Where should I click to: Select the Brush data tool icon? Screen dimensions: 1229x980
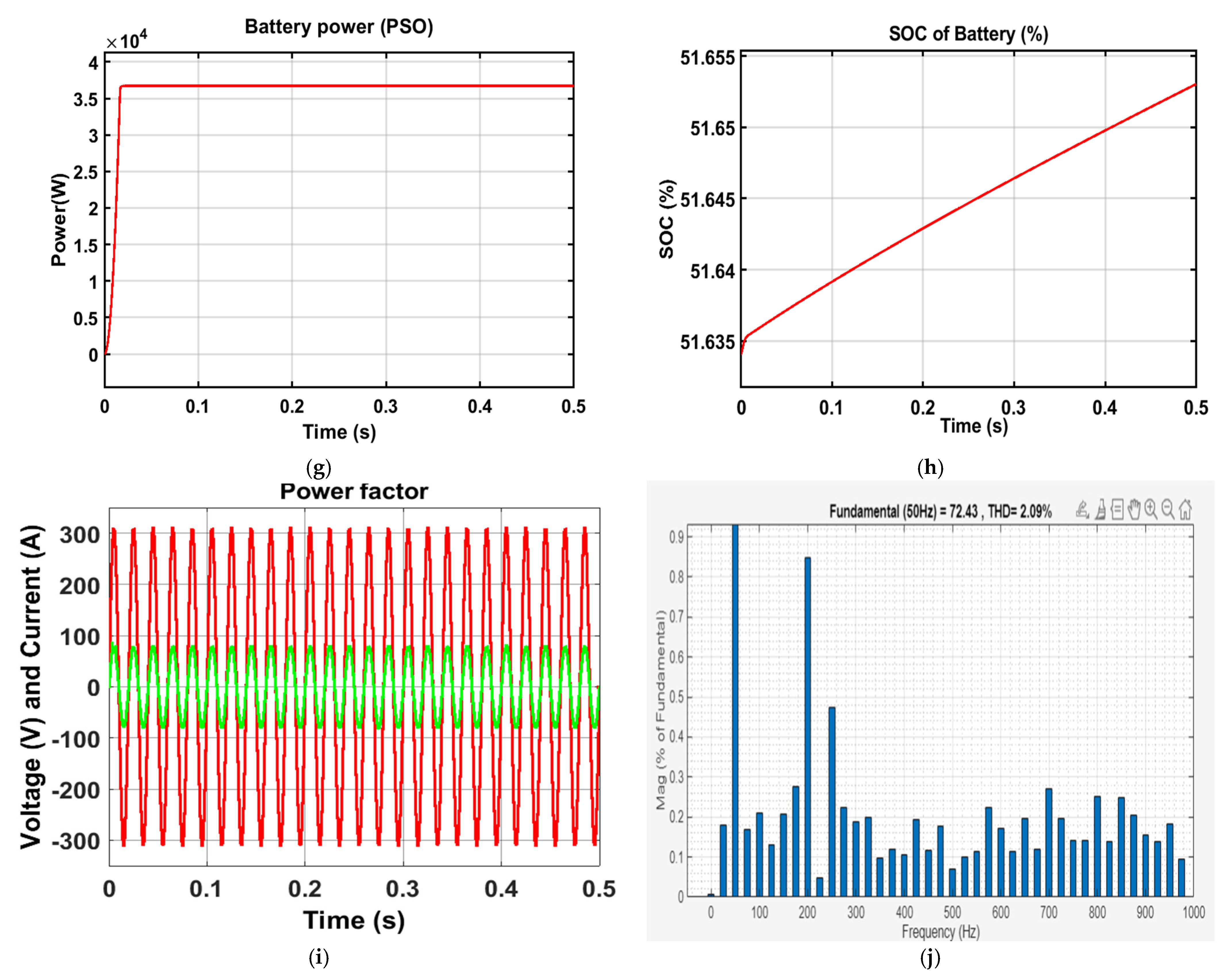pyautogui.click(x=1100, y=509)
